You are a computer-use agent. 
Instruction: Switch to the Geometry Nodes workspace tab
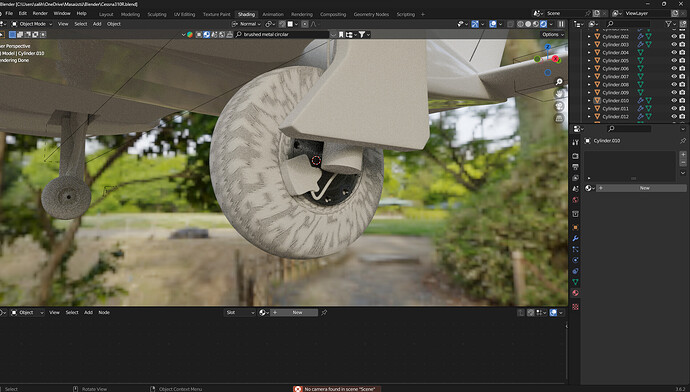coord(371,14)
